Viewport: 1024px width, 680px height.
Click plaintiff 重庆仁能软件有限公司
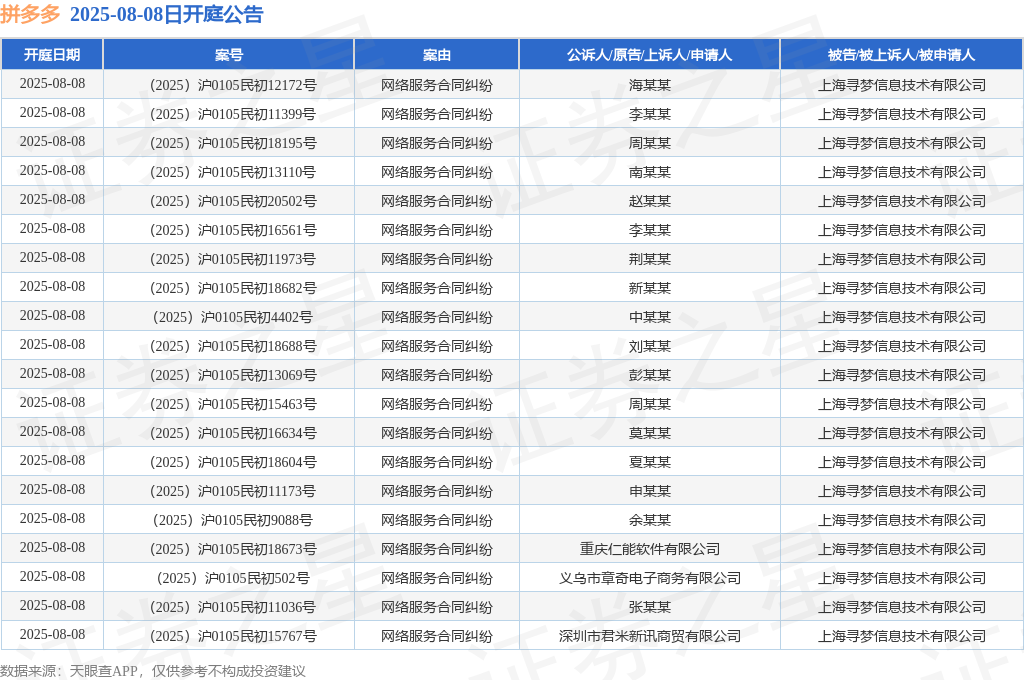[x=649, y=549]
